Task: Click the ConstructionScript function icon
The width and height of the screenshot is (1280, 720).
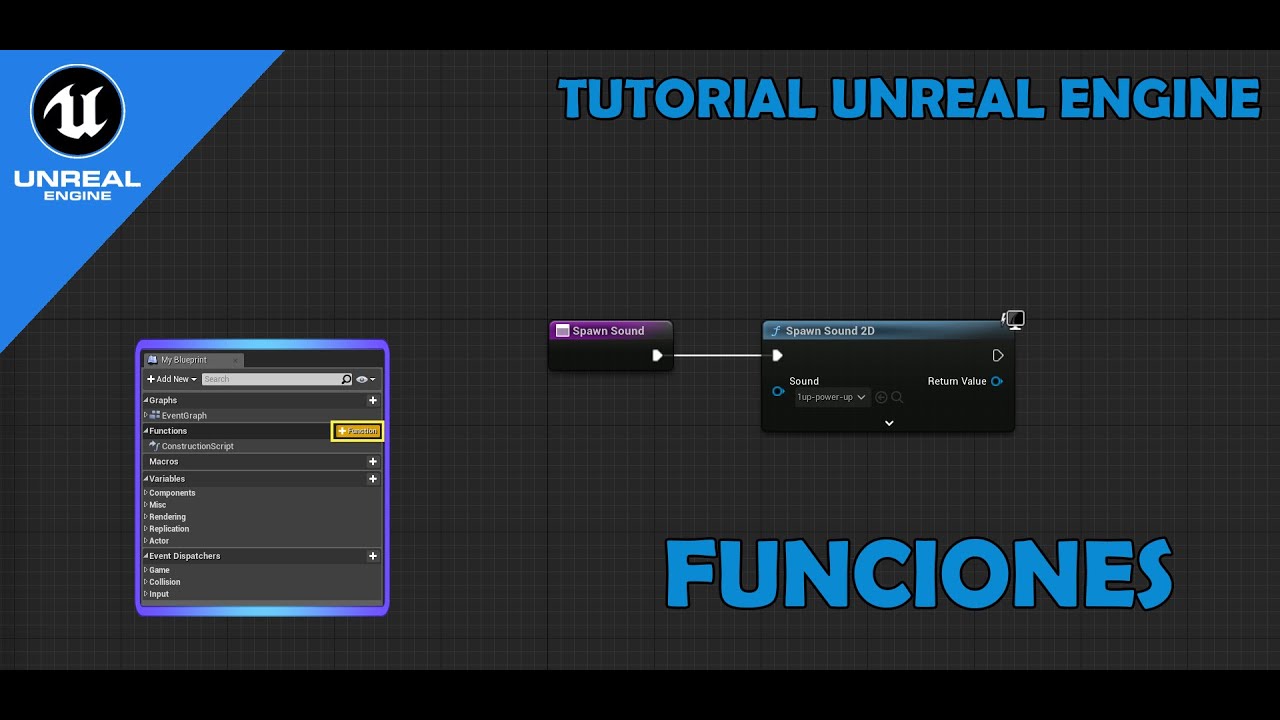Action: click(x=154, y=446)
